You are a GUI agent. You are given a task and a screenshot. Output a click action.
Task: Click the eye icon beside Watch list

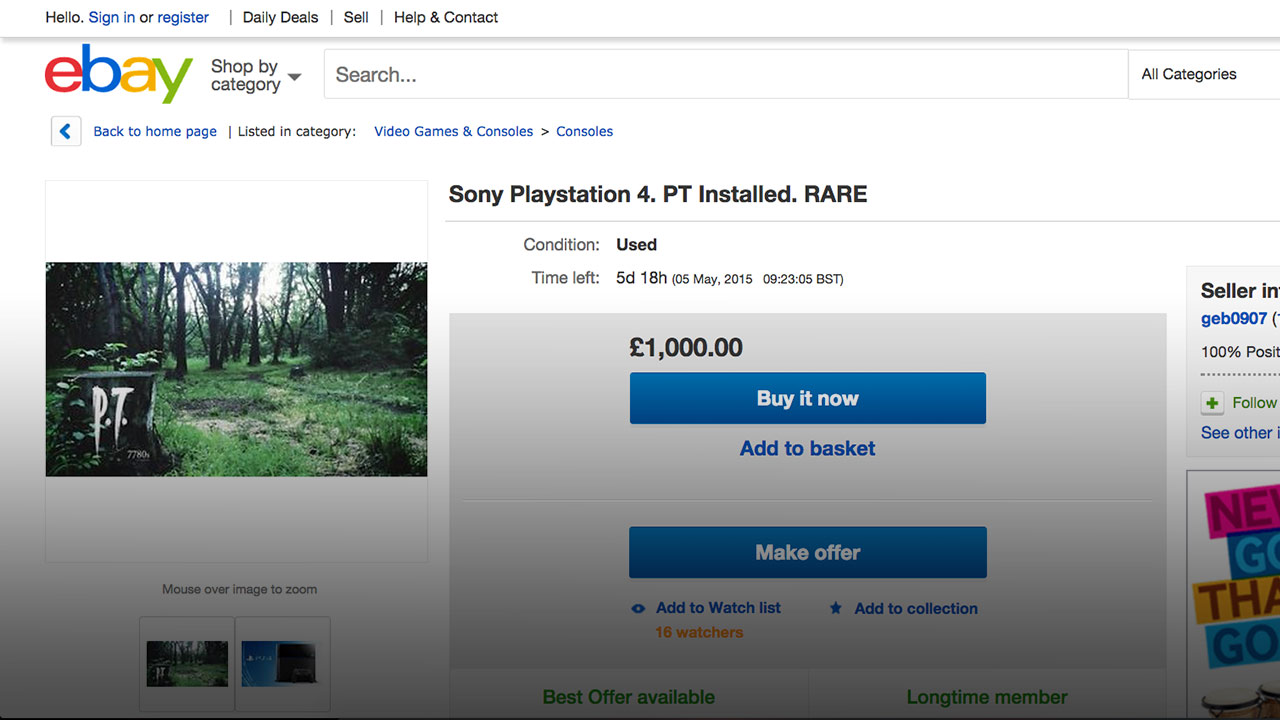[x=638, y=608]
